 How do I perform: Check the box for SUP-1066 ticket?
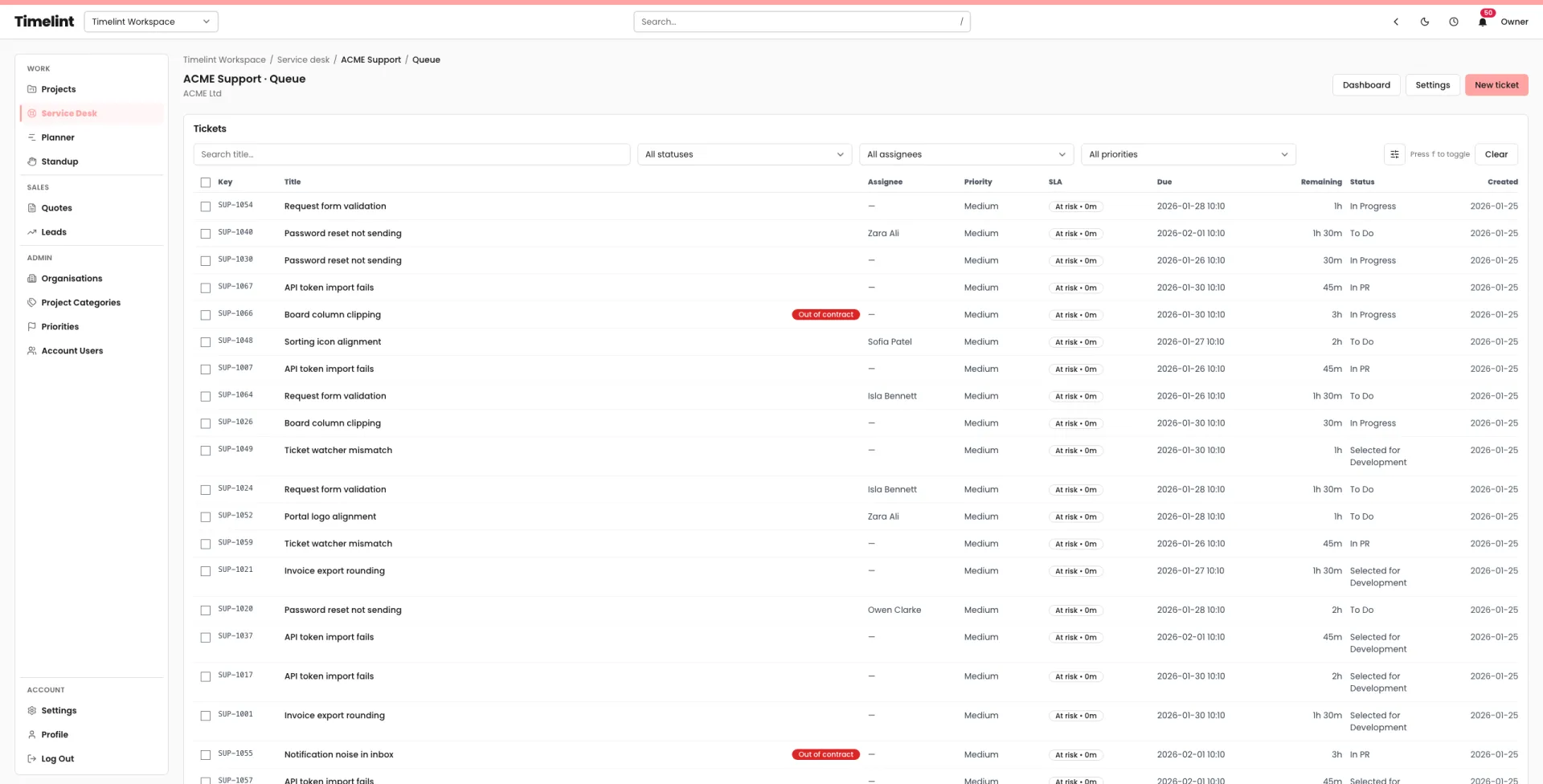click(x=206, y=315)
